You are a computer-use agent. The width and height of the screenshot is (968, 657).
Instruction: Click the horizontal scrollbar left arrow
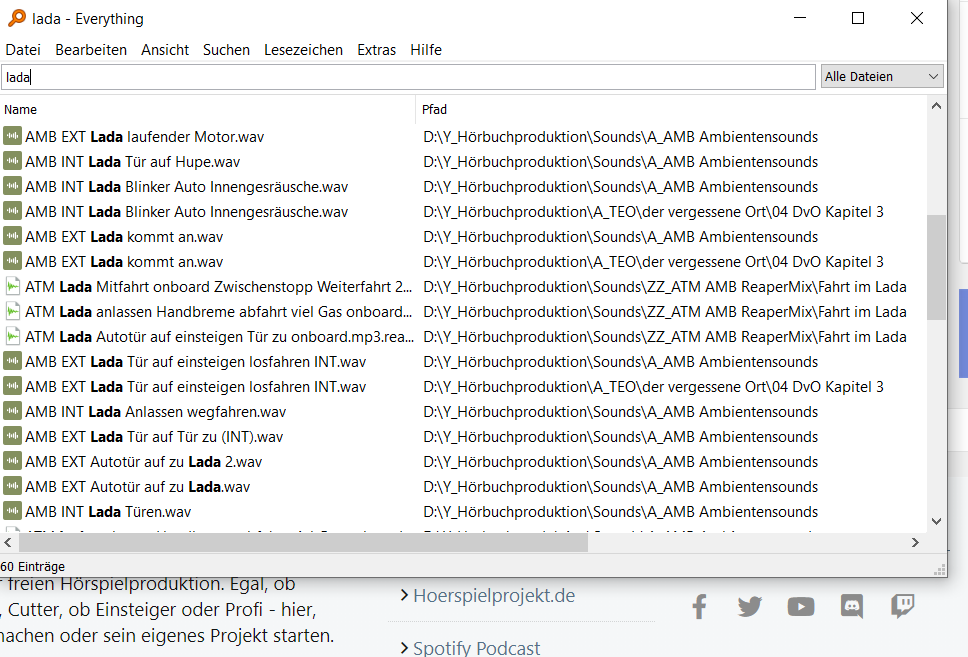8,543
